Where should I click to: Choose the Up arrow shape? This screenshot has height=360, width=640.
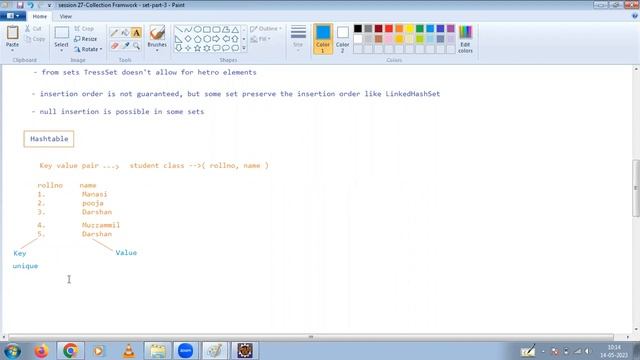235,39
